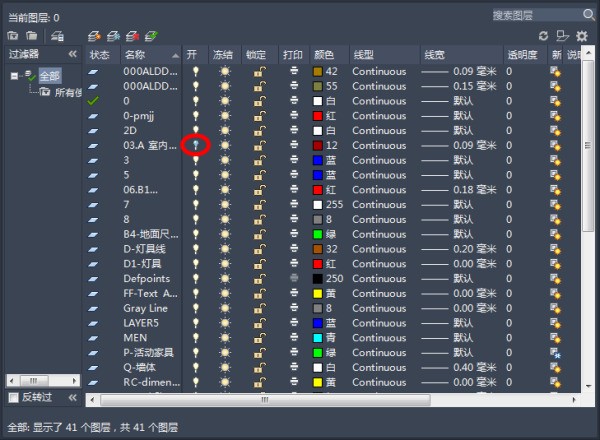Open red color swatch for 0-pmjj
Viewport: 600px width, 440px height.
click(318, 116)
